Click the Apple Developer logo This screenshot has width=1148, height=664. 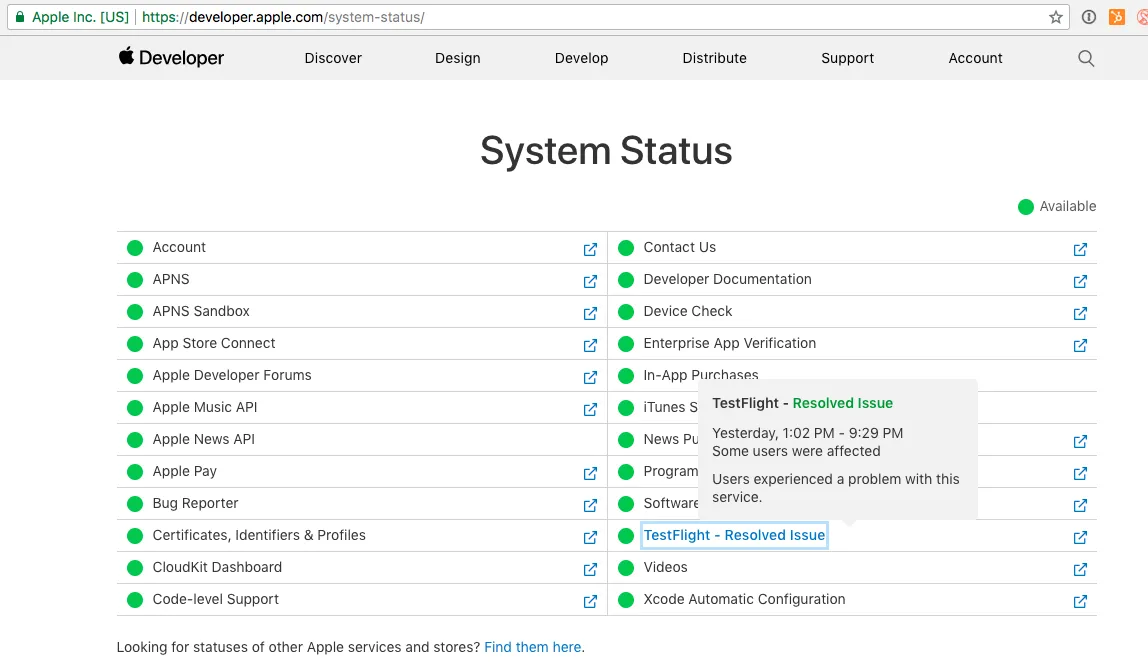tap(171, 58)
